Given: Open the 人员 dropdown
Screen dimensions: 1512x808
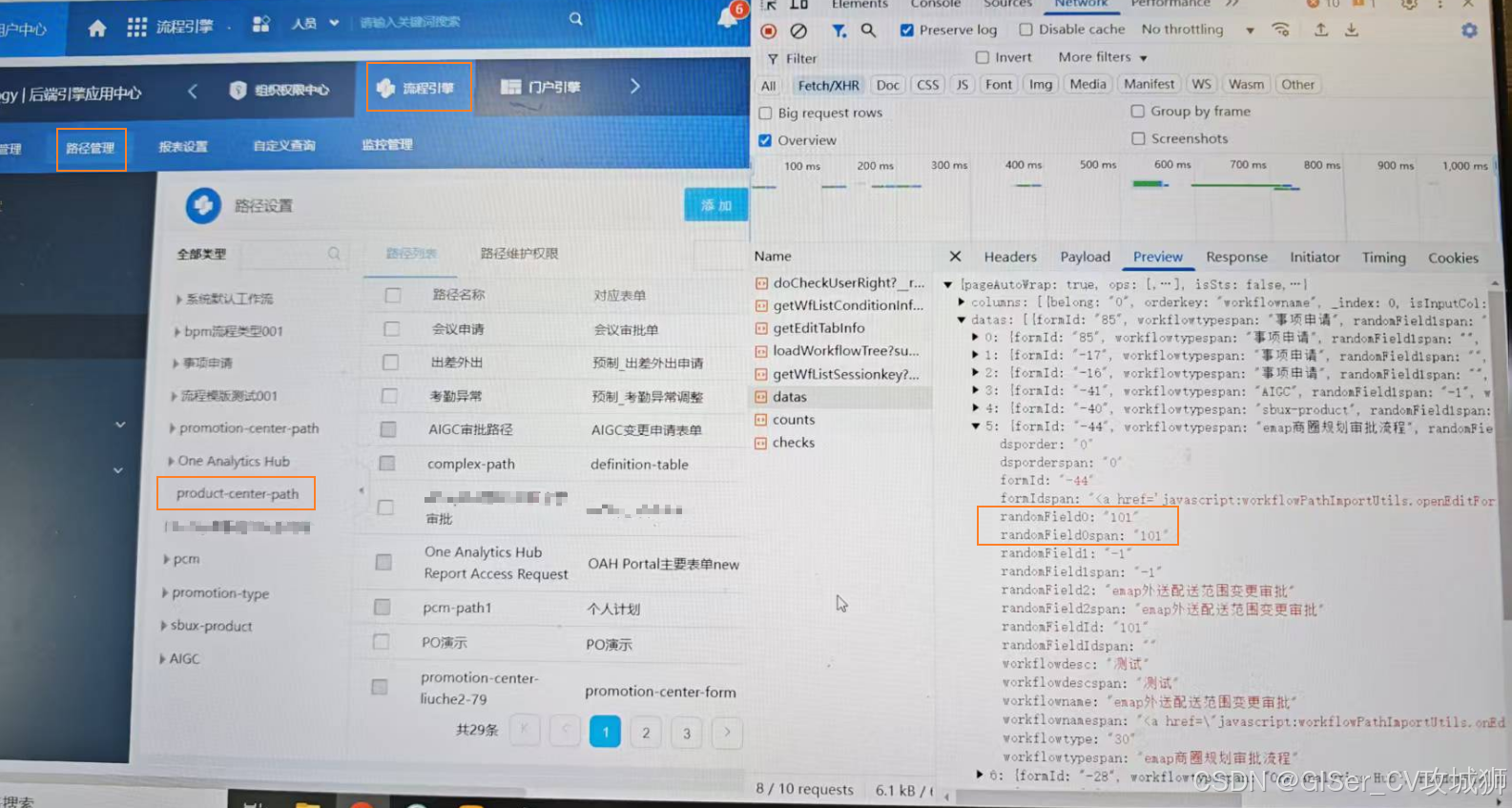Looking at the screenshot, I should [x=316, y=23].
